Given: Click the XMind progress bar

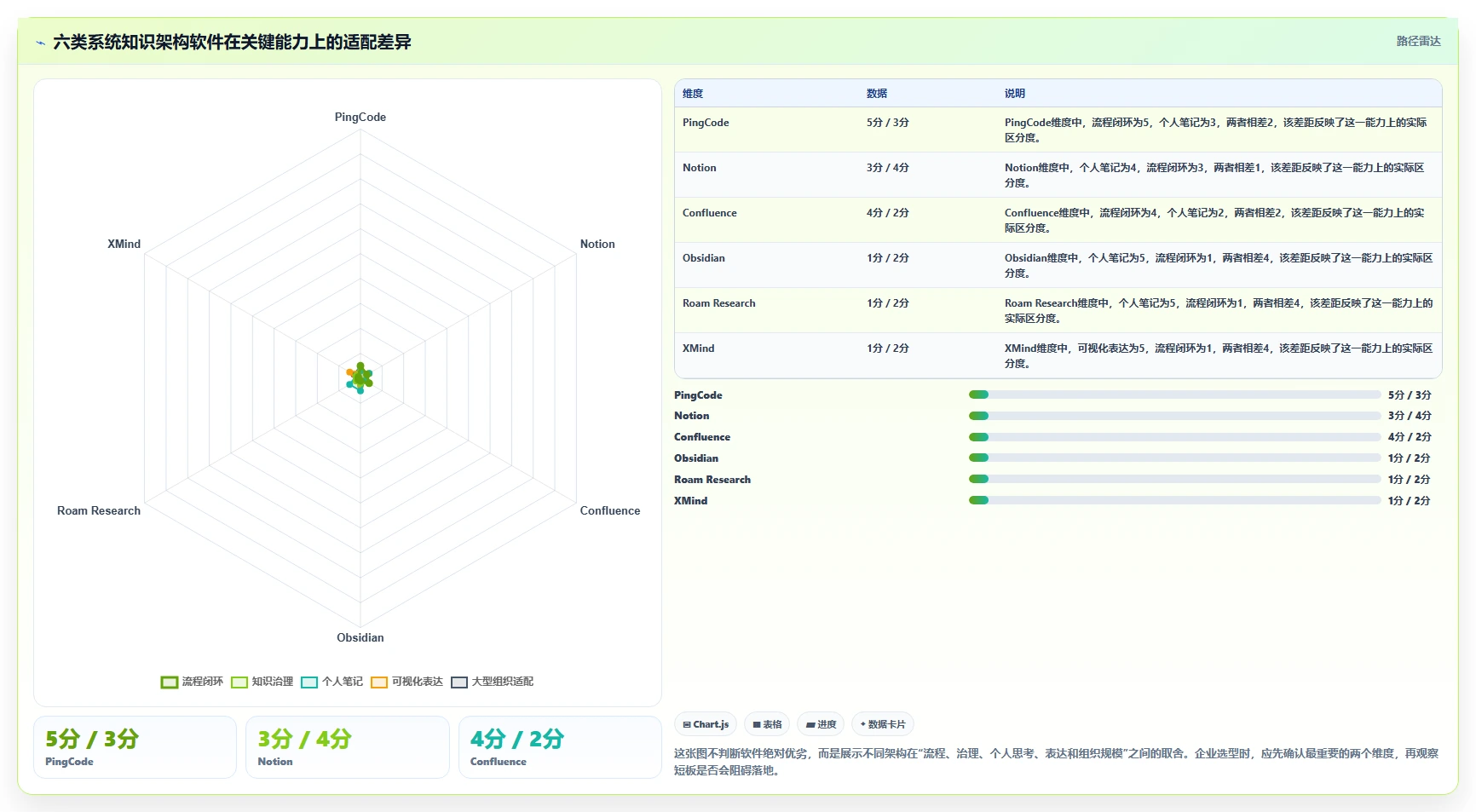Looking at the screenshot, I should 1174,500.
